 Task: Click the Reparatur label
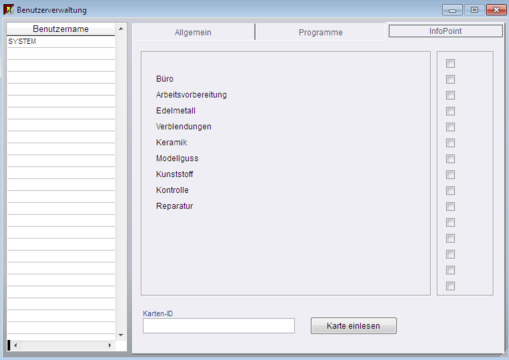pos(175,206)
